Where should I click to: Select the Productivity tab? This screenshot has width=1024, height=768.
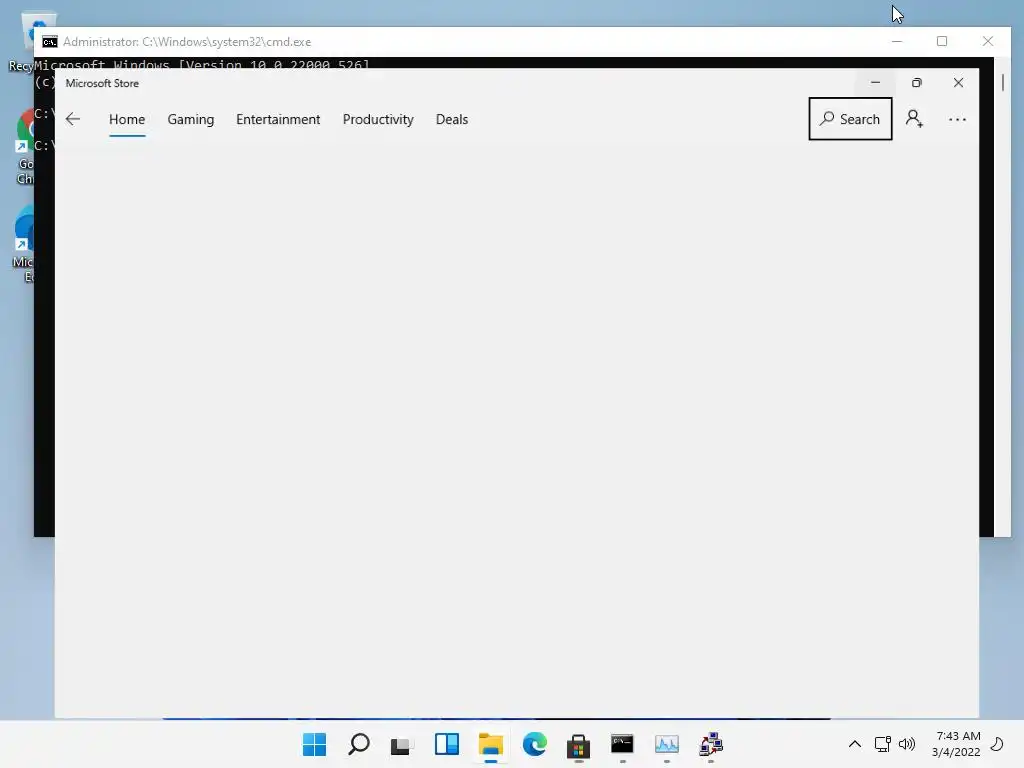[x=378, y=120]
